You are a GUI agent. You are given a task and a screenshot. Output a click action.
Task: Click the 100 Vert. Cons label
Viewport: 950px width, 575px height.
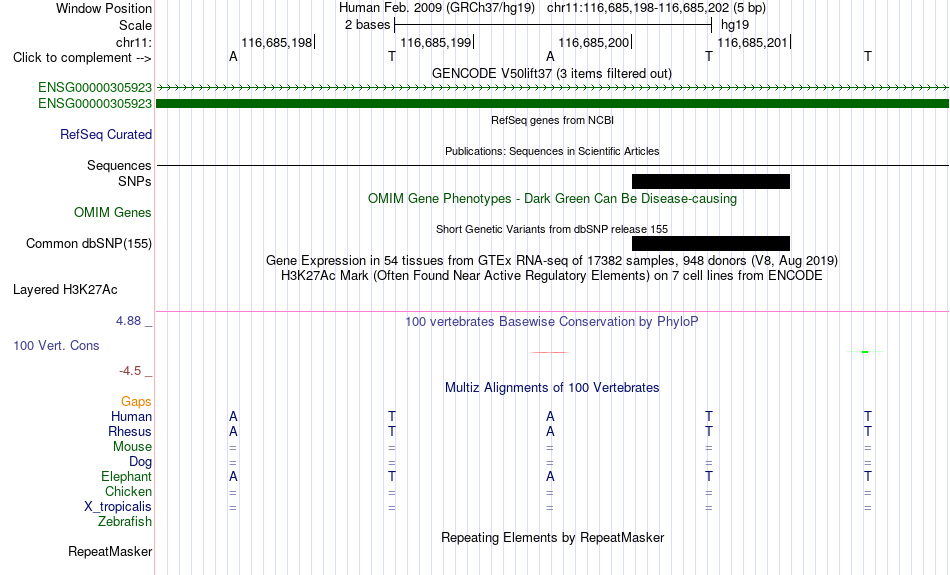[56, 345]
